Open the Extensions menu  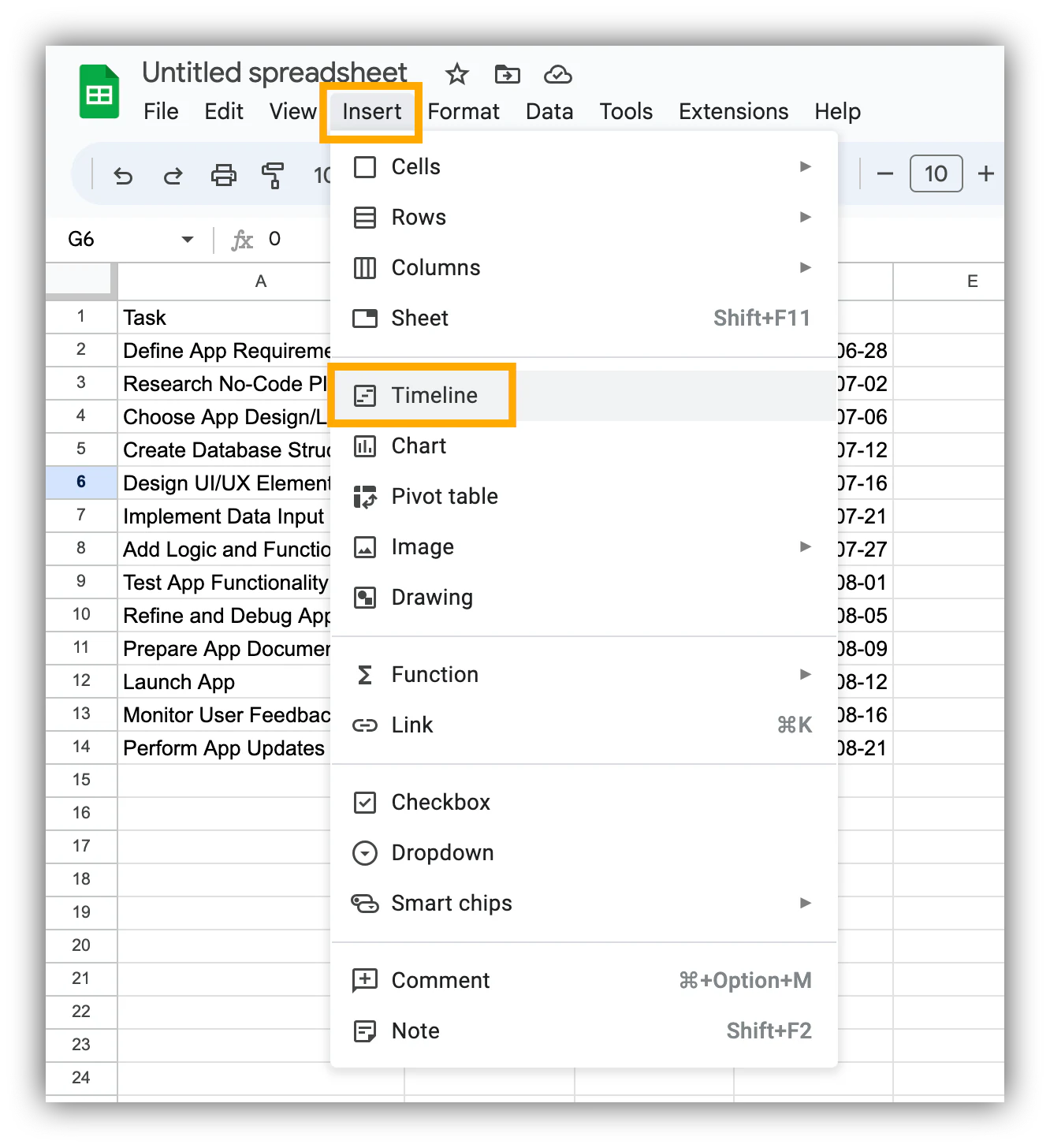733,112
